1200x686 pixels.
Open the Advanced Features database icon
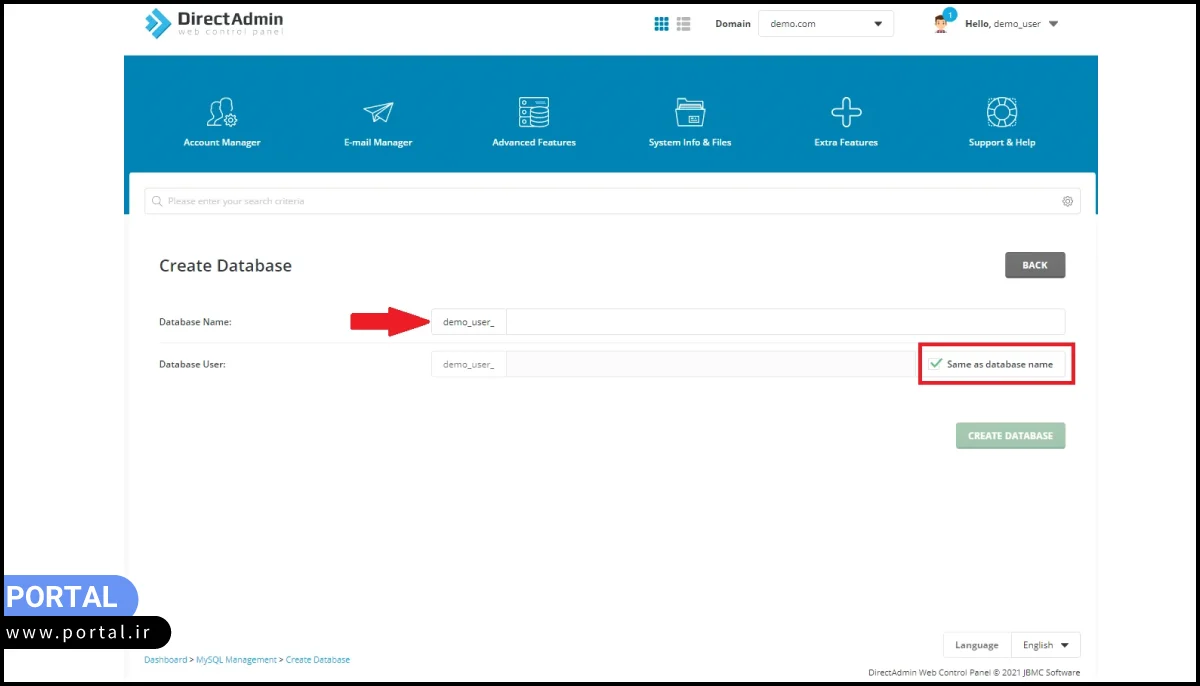click(534, 112)
